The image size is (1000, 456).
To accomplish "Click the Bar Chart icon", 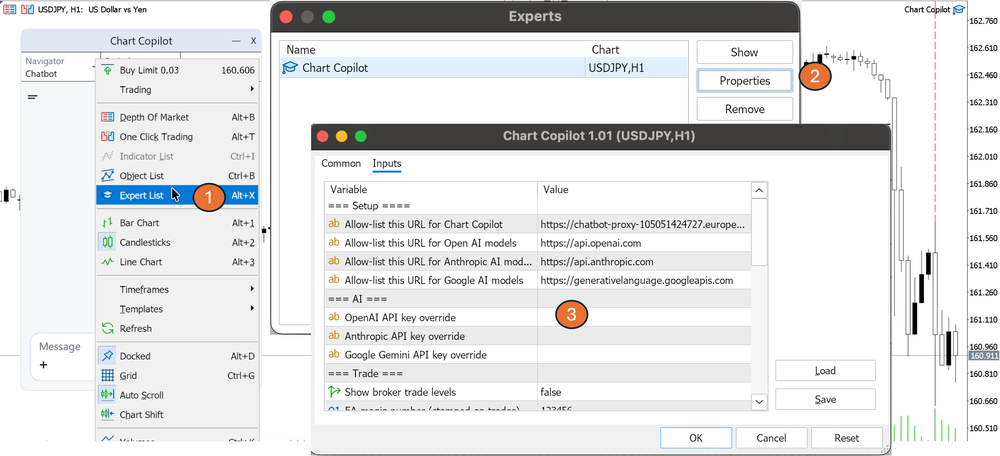I will click(108, 223).
